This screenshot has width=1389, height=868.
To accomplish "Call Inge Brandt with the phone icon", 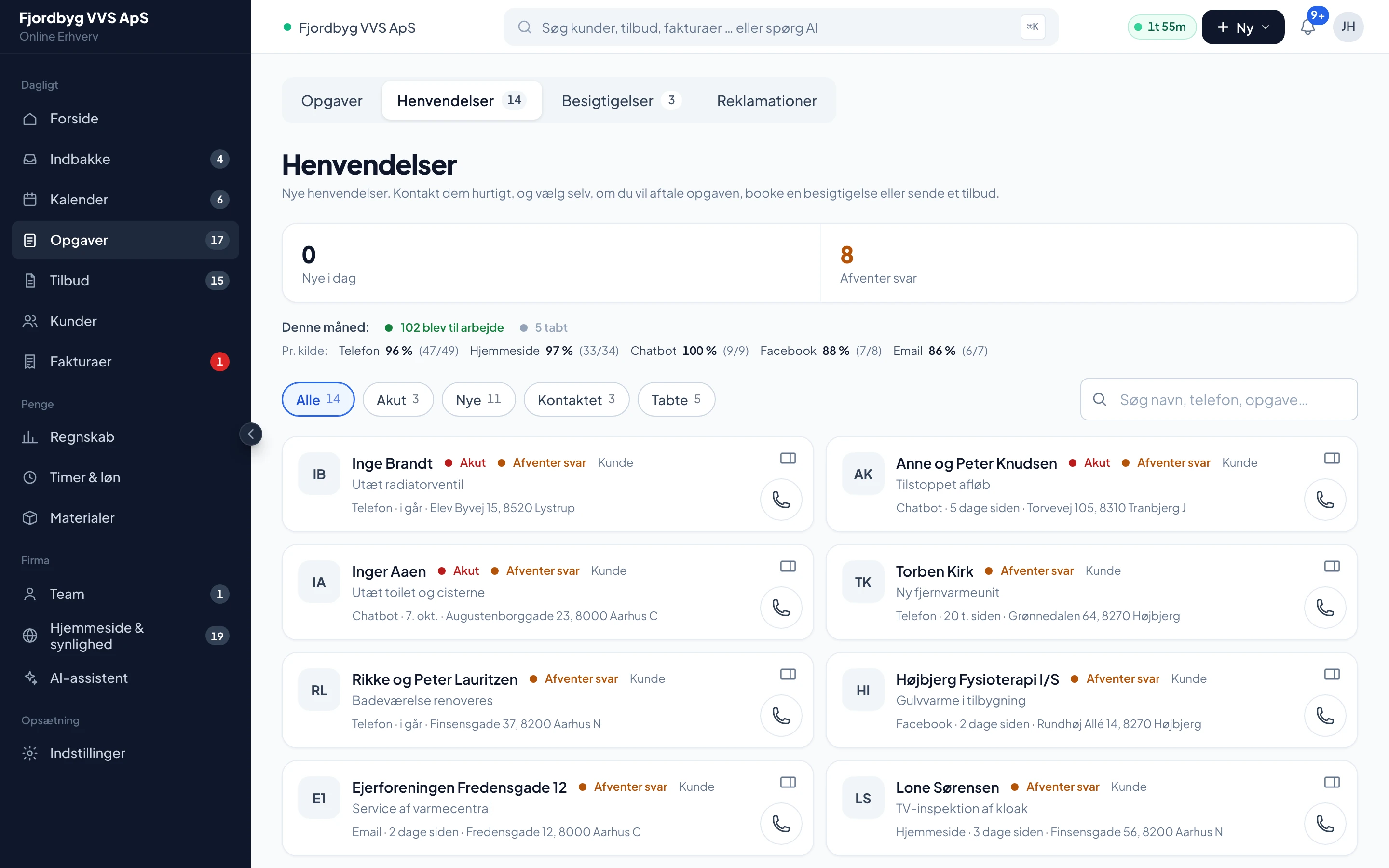I will 781,500.
